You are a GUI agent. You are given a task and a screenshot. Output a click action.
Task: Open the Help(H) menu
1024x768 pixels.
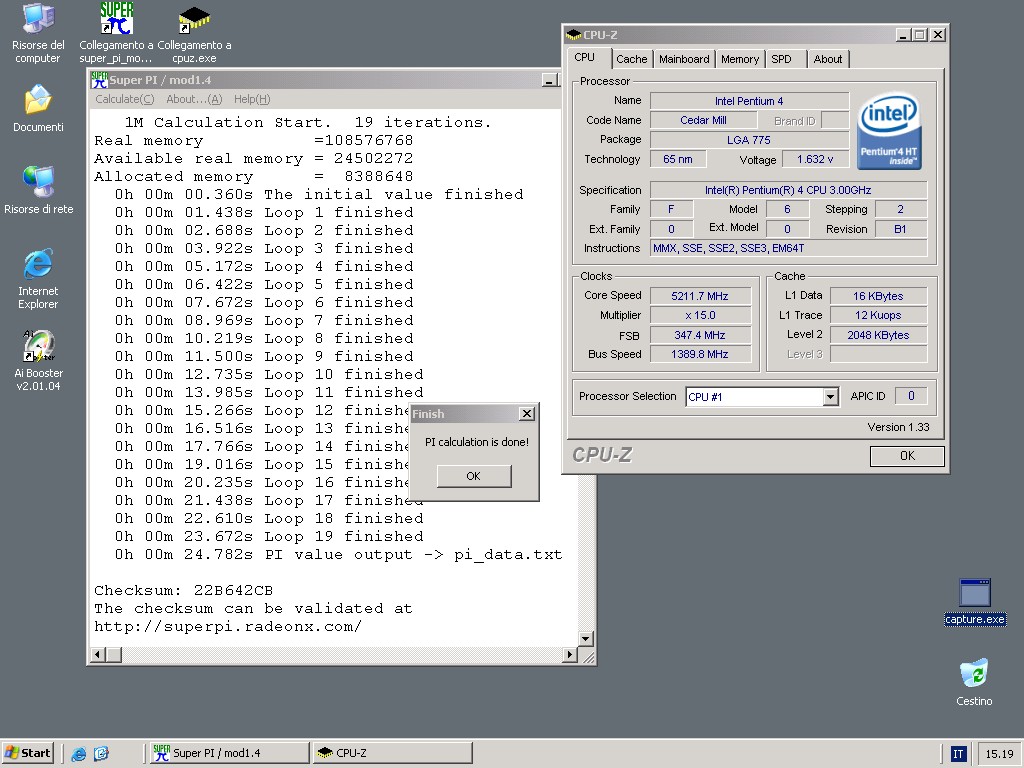252,99
